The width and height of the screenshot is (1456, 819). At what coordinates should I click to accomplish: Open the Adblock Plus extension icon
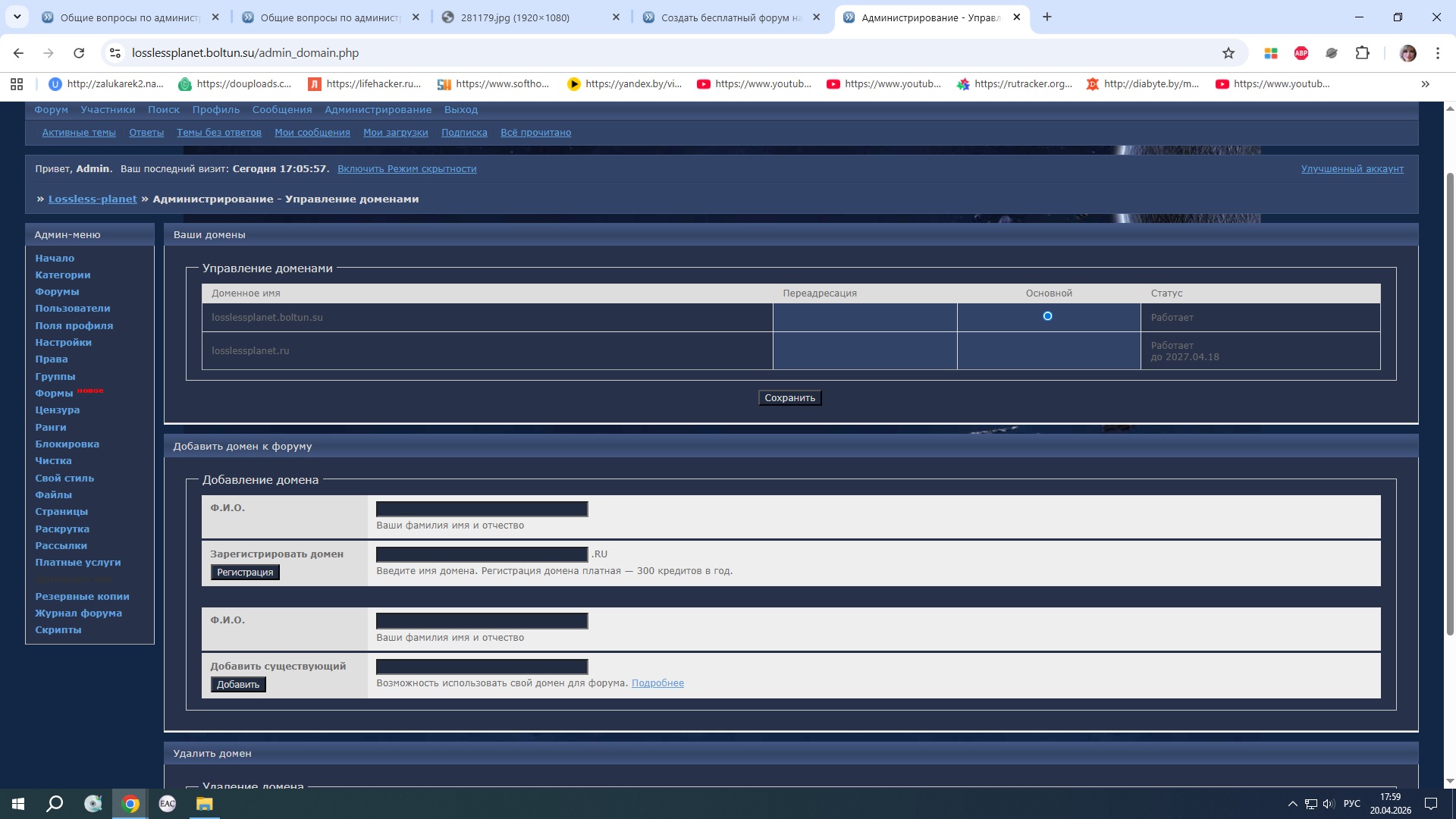[x=1301, y=53]
